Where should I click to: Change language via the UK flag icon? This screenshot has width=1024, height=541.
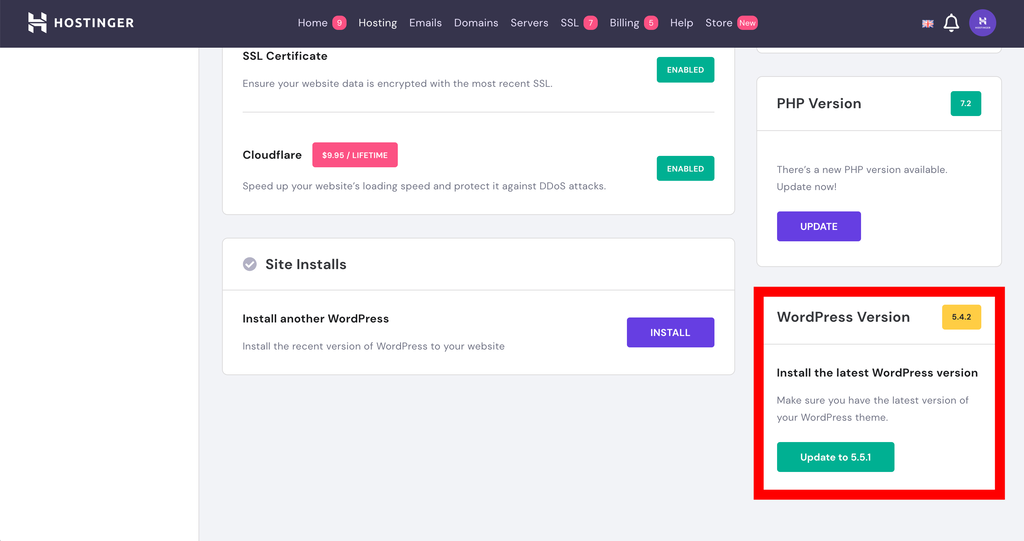coord(927,24)
